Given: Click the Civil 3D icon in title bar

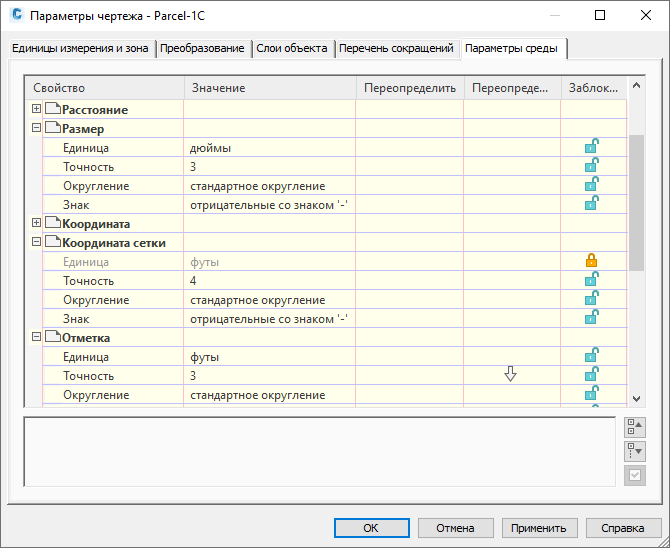Looking at the screenshot, I should [x=16, y=16].
